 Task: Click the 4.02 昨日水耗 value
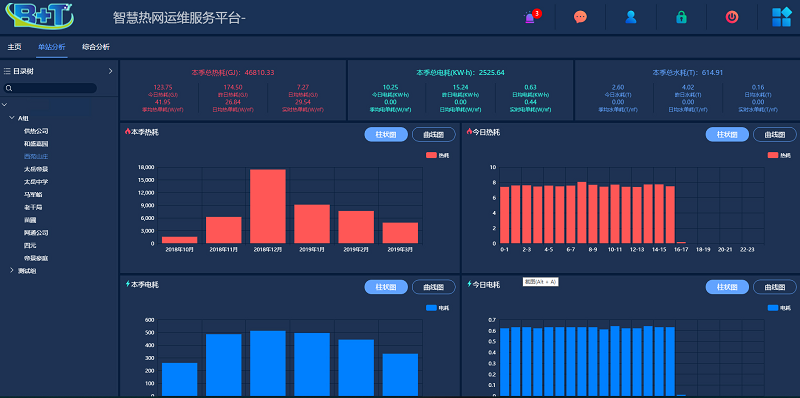click(688, 87)
